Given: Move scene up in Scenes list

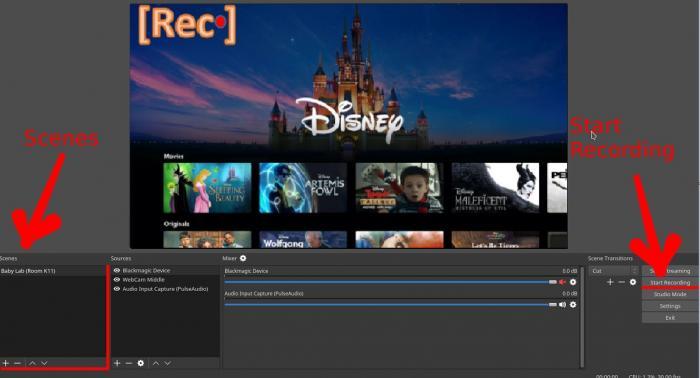Looking at the screenshot, I should (x=32, y=363).
